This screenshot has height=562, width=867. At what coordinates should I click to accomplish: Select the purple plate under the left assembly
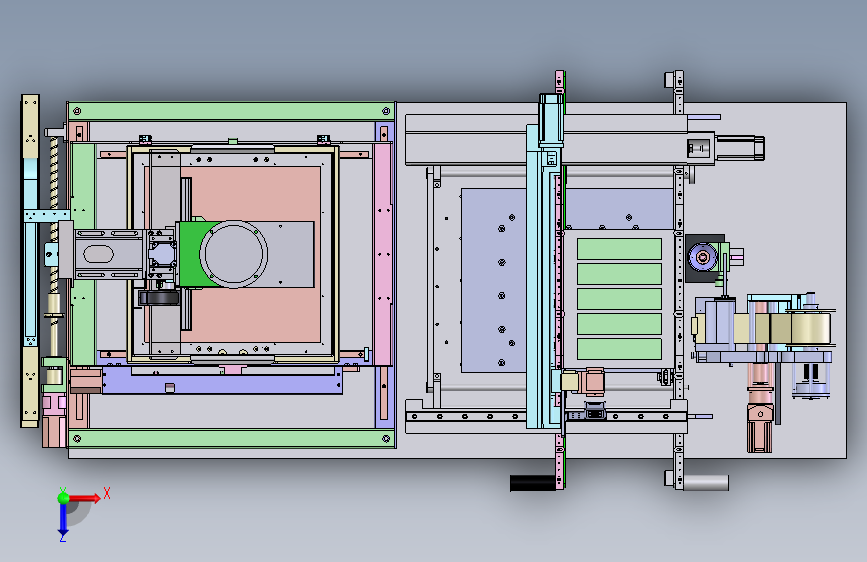[x=221, y=382]
